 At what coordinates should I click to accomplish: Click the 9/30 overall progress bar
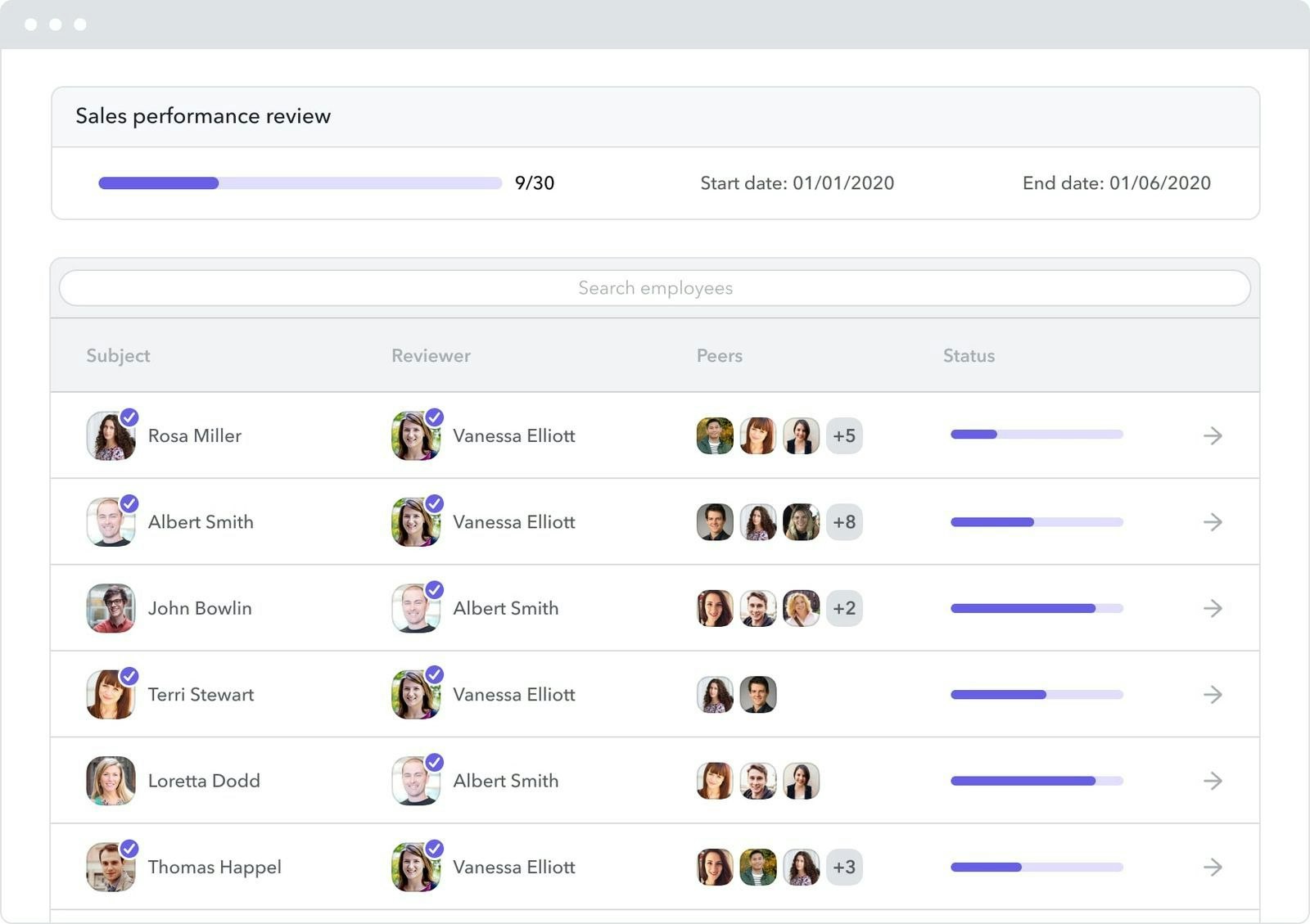point(300,183)
